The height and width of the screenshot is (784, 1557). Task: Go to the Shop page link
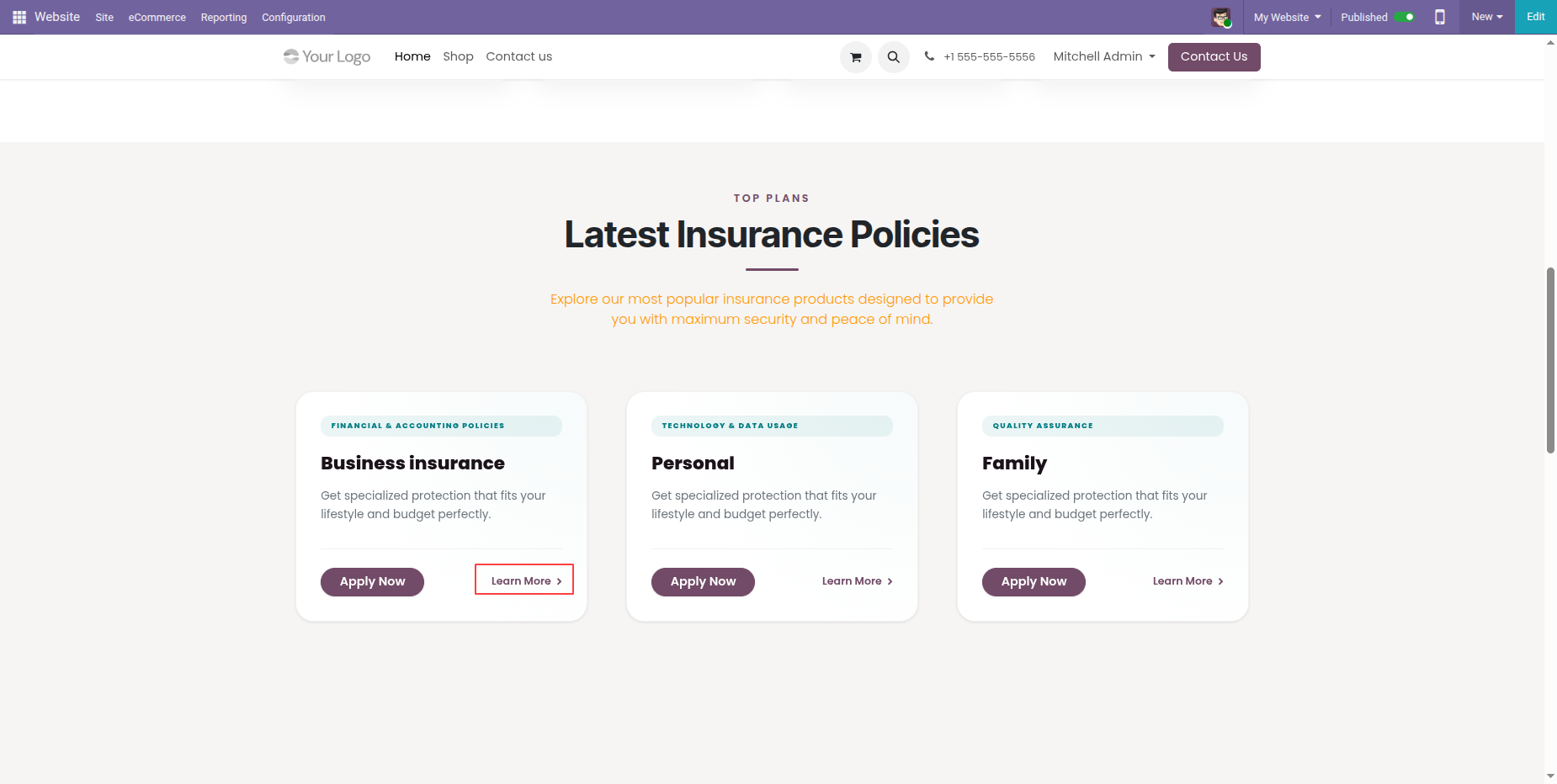click(x=458, y=56)
